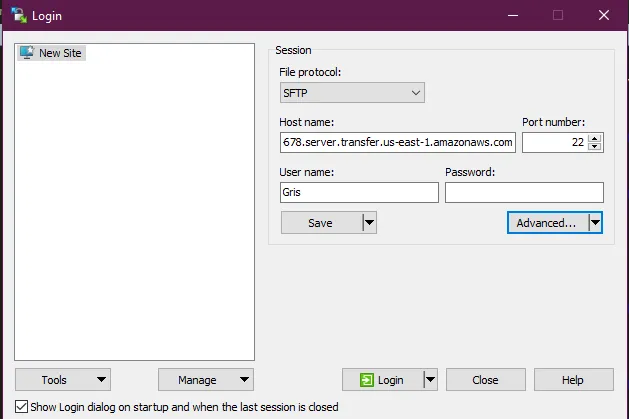Focus the Password text field
This screenshot has width=629, height=419.
tap(524, 193)
